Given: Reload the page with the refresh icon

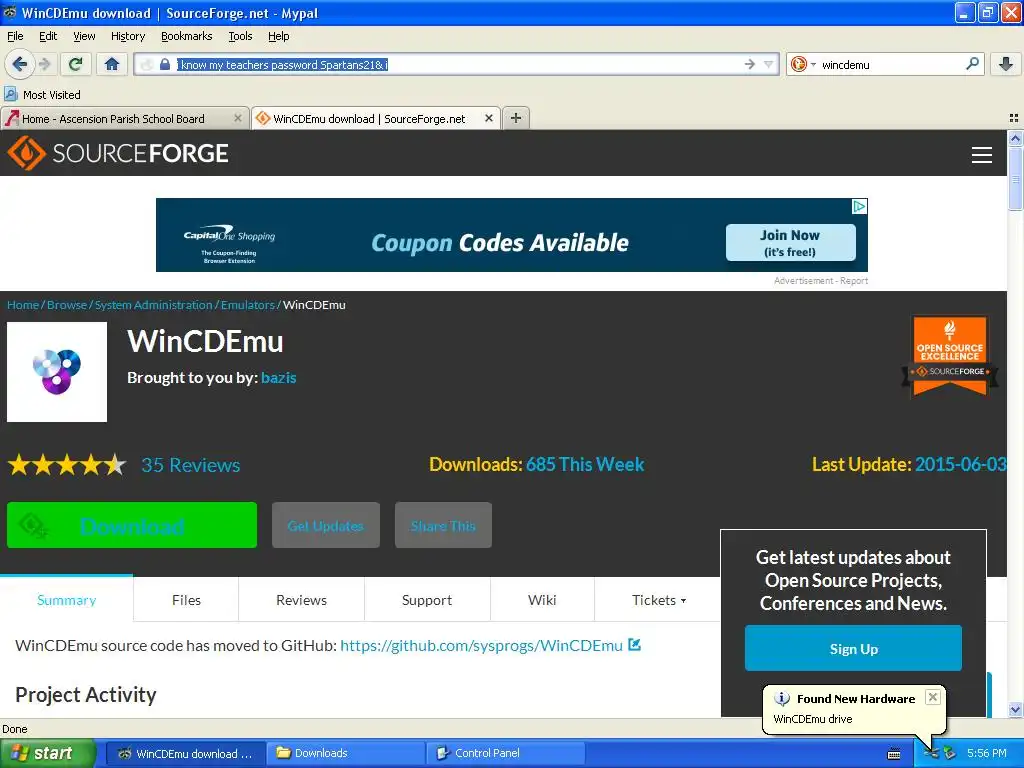Looking at the screenshot, I should tap(75, 64).
